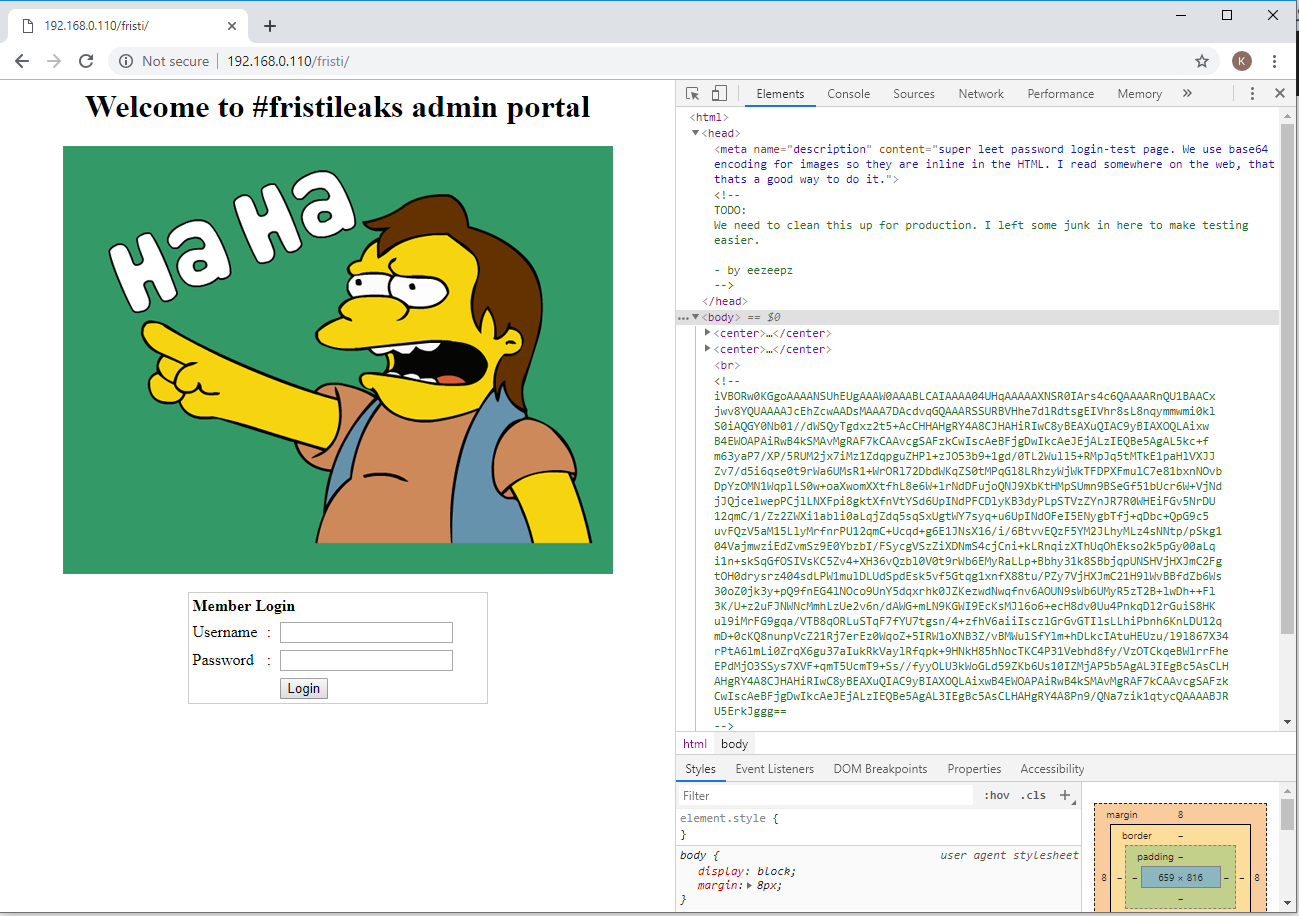Open the Accessibility pane tab

click(1052, 769)
